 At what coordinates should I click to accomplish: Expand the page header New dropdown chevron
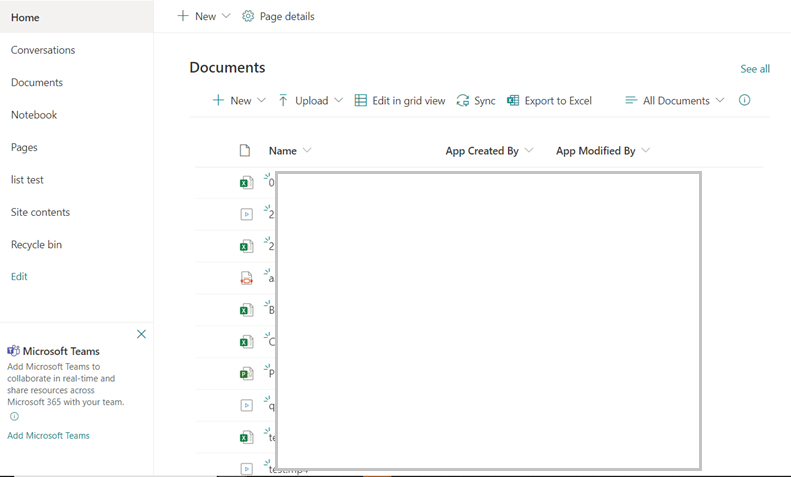(226, 16)
